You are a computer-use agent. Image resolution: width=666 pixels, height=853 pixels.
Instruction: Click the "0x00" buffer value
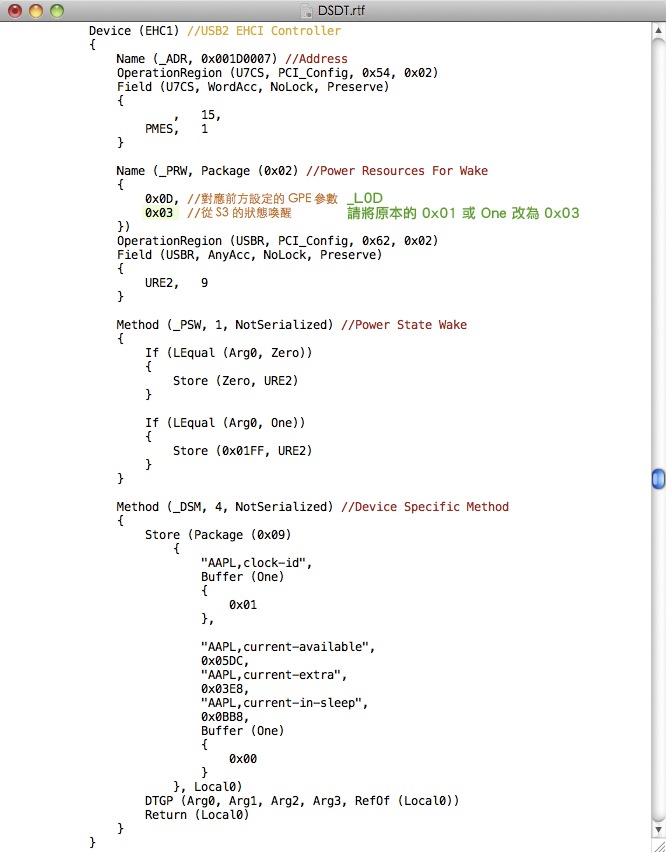pos(243,759)
